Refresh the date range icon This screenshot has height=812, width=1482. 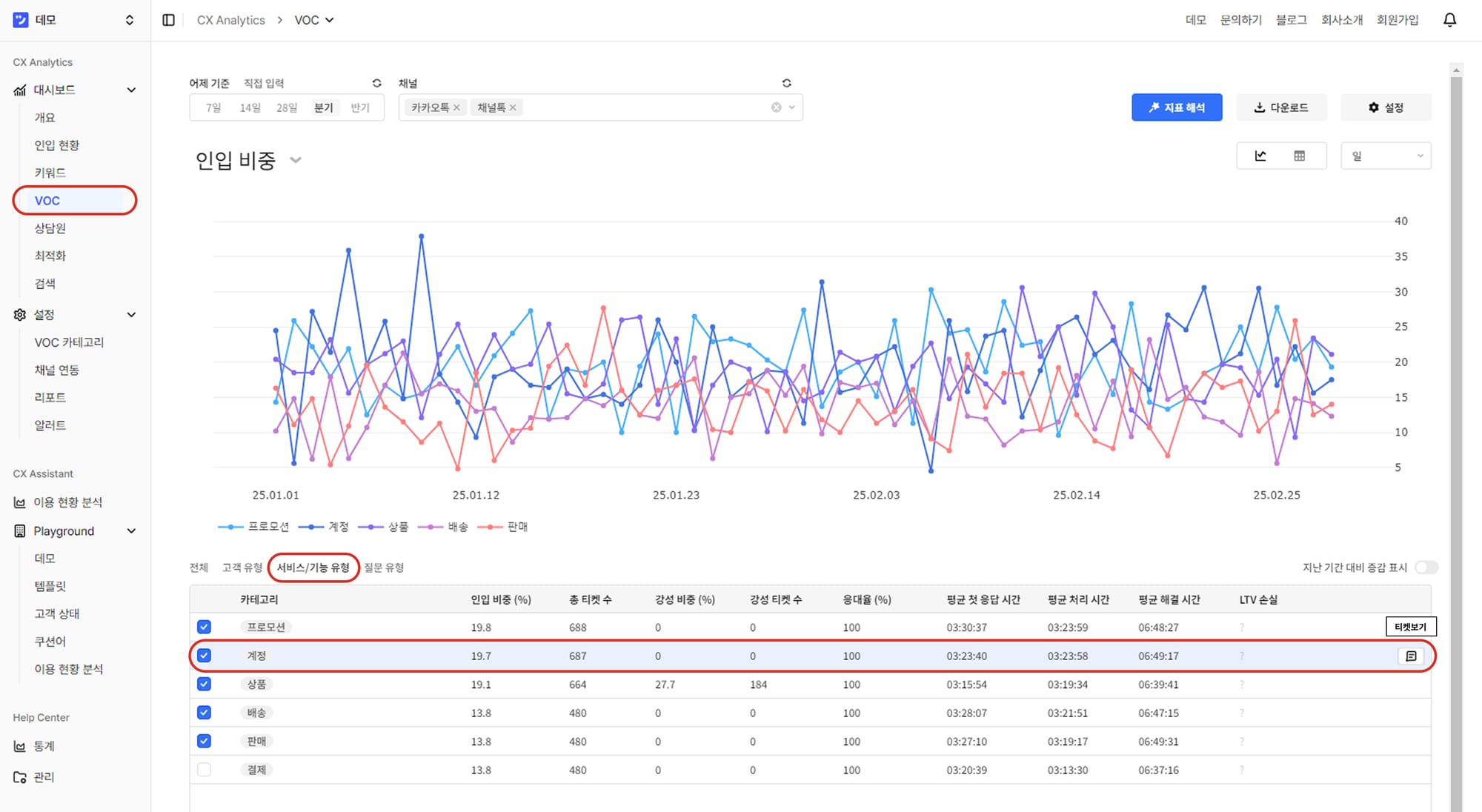pos(376,83)
